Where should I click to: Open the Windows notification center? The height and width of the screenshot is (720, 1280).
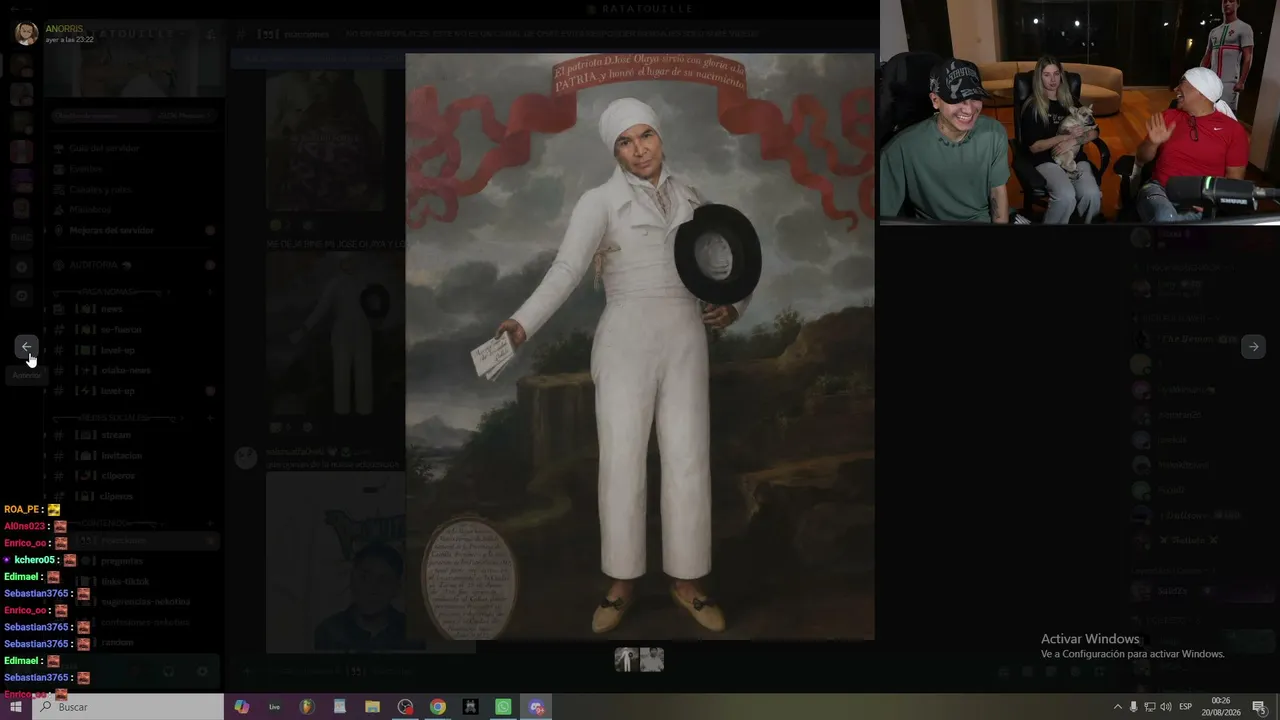point(1260,707)
